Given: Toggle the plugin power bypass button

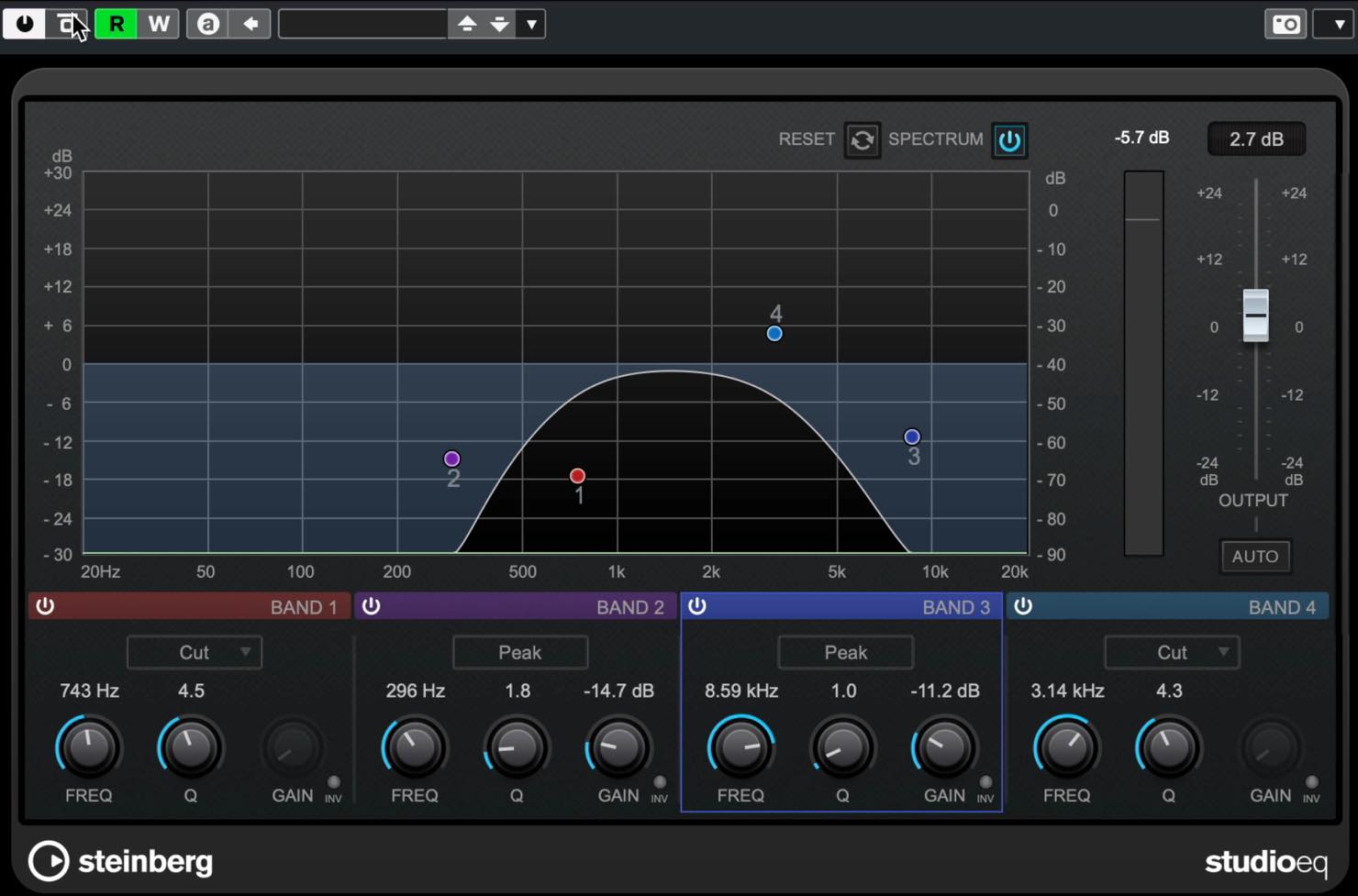Looking at the screenshot, I should [25, 24].
